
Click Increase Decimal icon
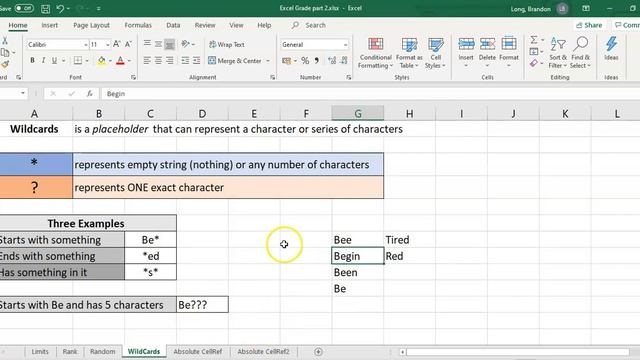(332, 61)
